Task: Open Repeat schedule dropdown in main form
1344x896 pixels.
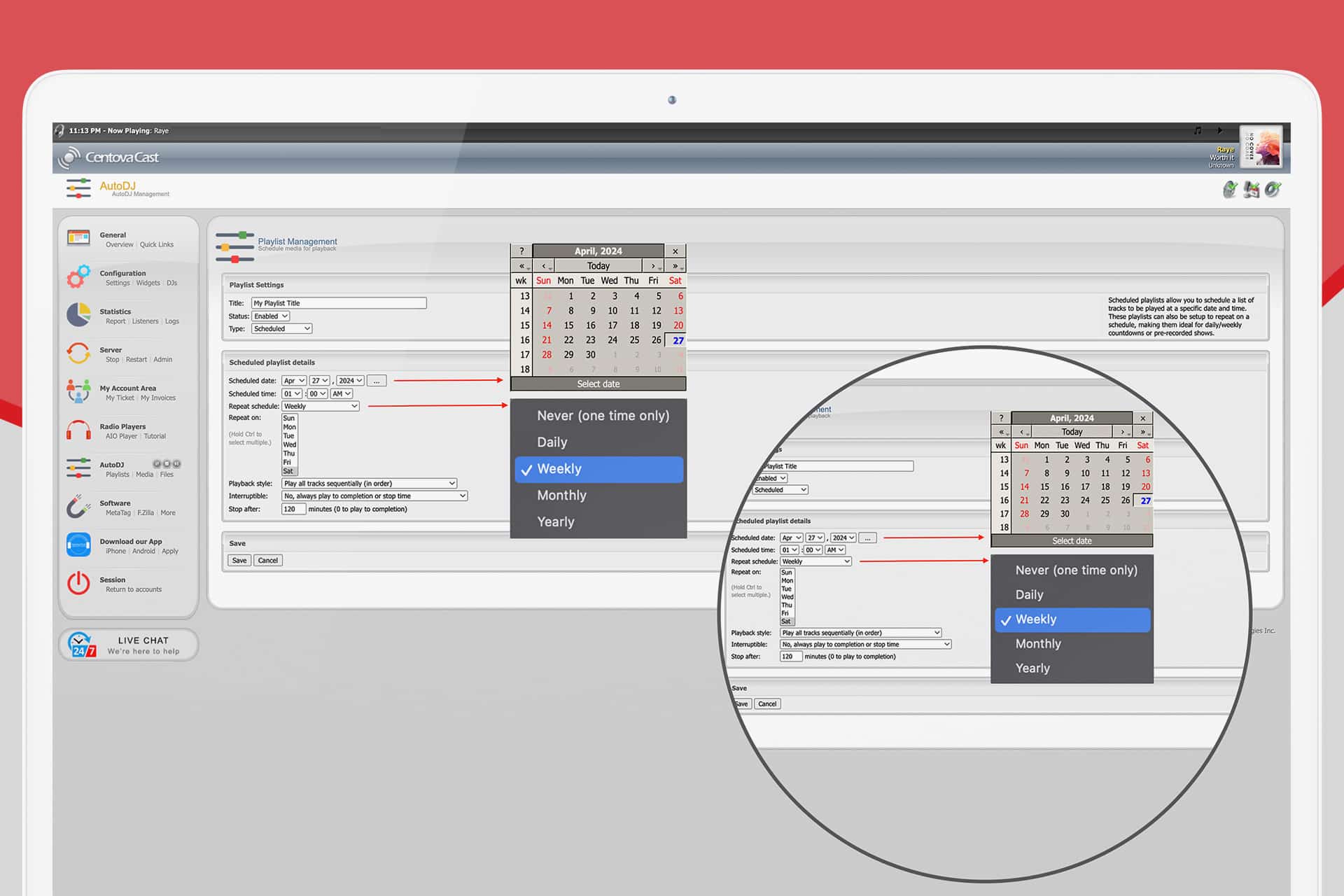Action: point(321,406)
